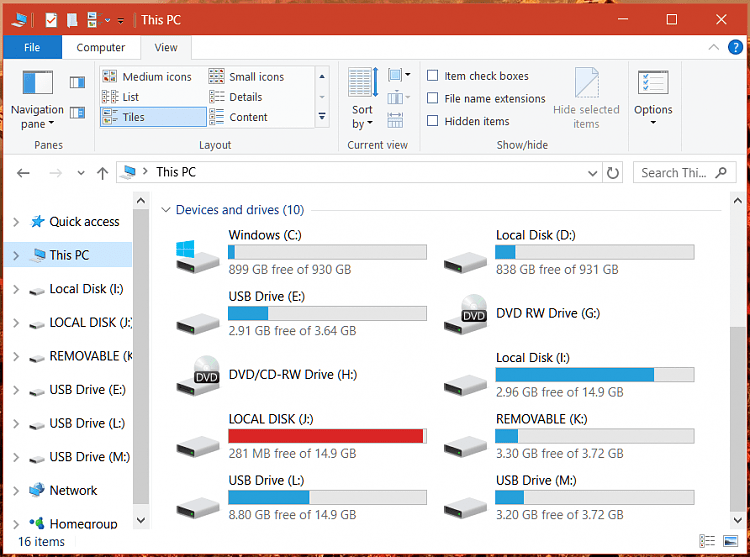Select REMOVABLE (K:) in navigation pane

pos(80,356)
